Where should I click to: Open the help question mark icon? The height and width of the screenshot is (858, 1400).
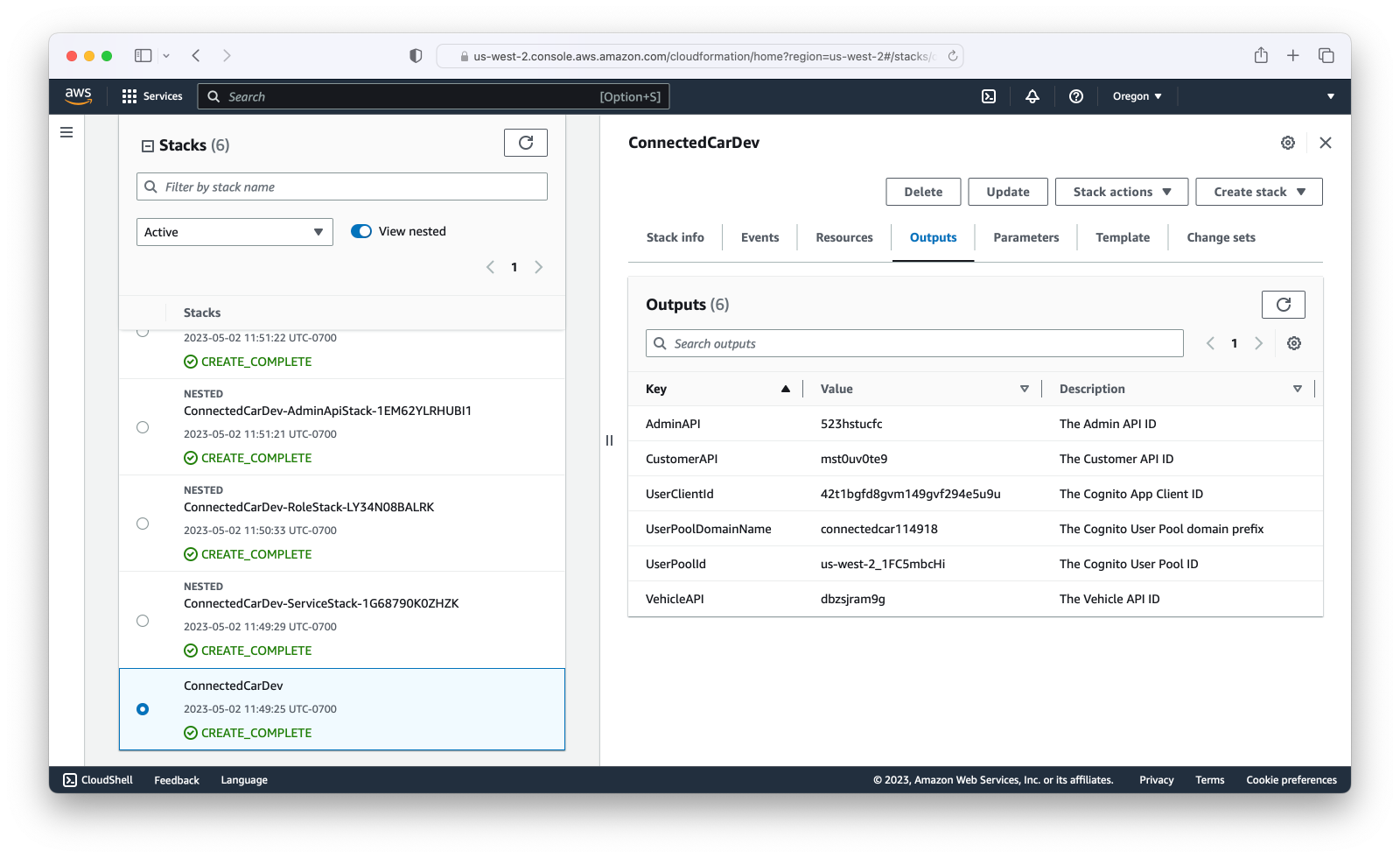click(x=1076, y=96)
